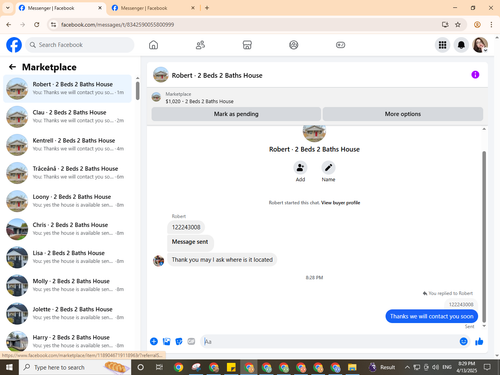
Task: Open the Facebook Home icon
Action: point(153,45)
